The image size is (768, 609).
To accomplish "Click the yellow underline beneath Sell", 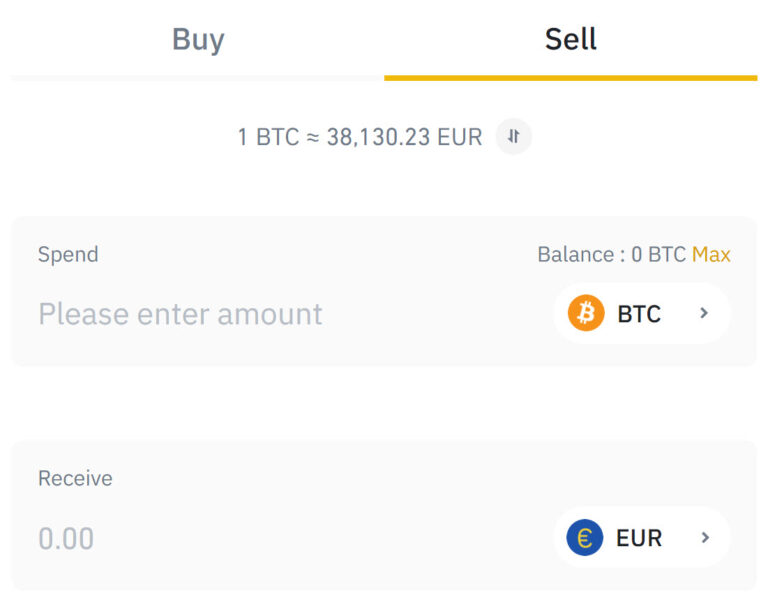I will tap(571, 78).
